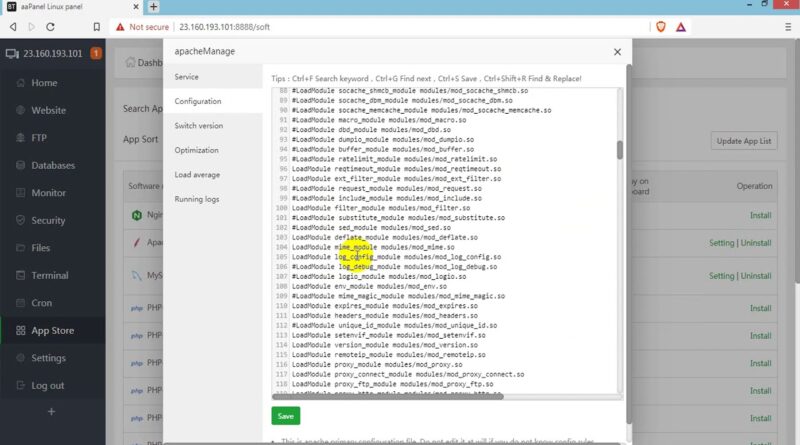Click the plus icon below Log out

[x=51, y=412]
